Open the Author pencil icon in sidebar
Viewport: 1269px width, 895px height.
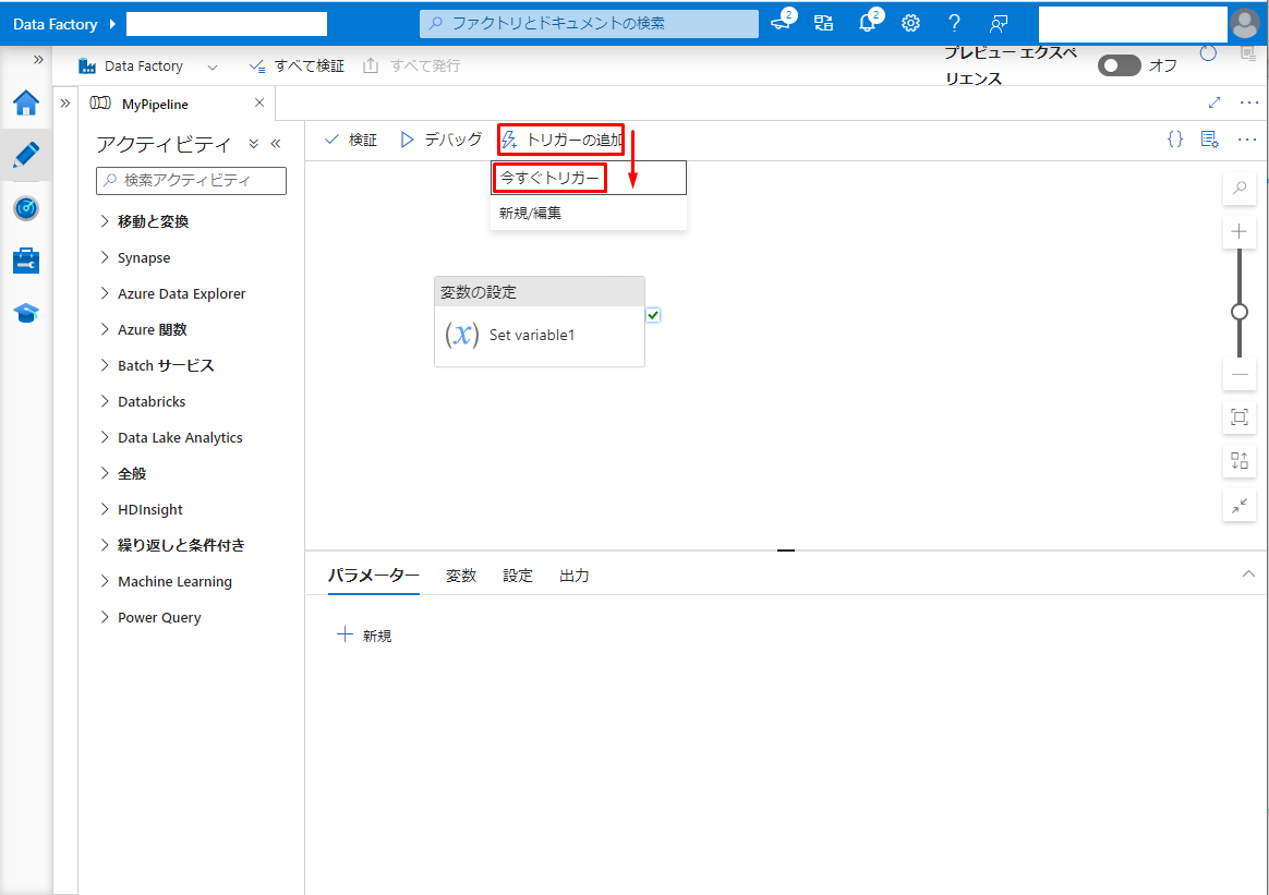[x=26, y=155]
